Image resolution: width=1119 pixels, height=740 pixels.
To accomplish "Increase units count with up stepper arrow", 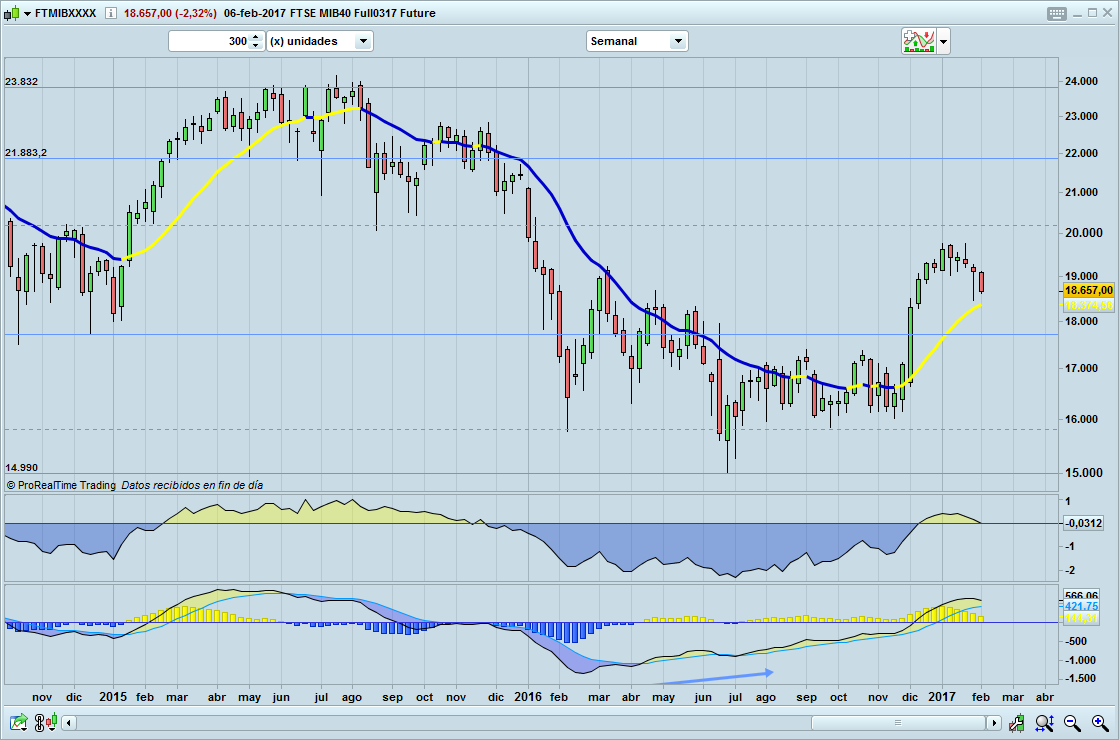I will pos(255,37).
